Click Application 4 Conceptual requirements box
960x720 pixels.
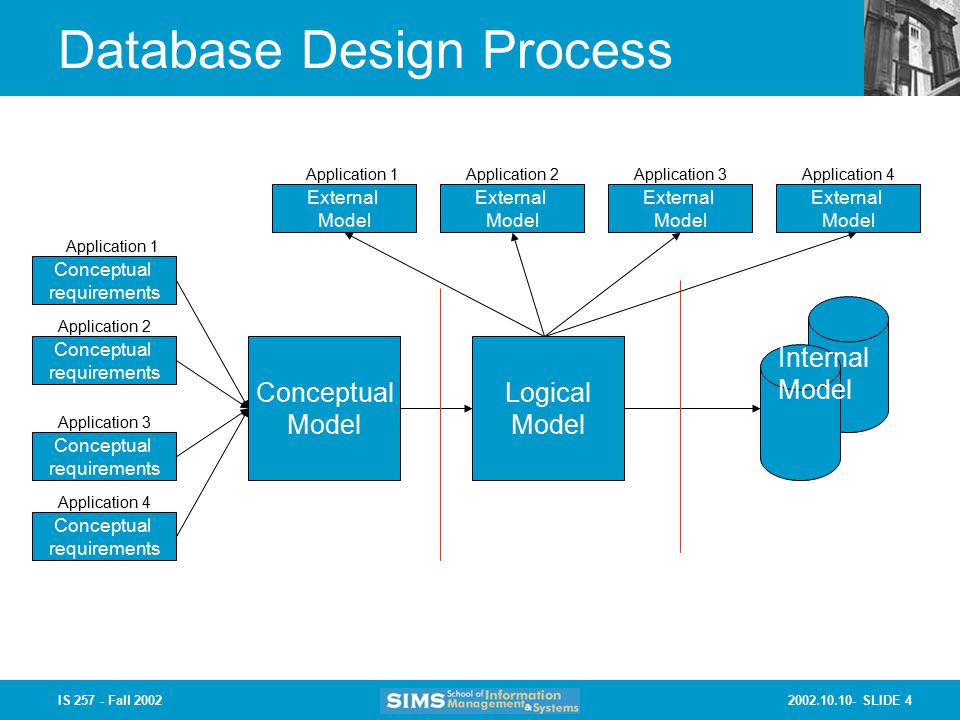coord(105,537)
